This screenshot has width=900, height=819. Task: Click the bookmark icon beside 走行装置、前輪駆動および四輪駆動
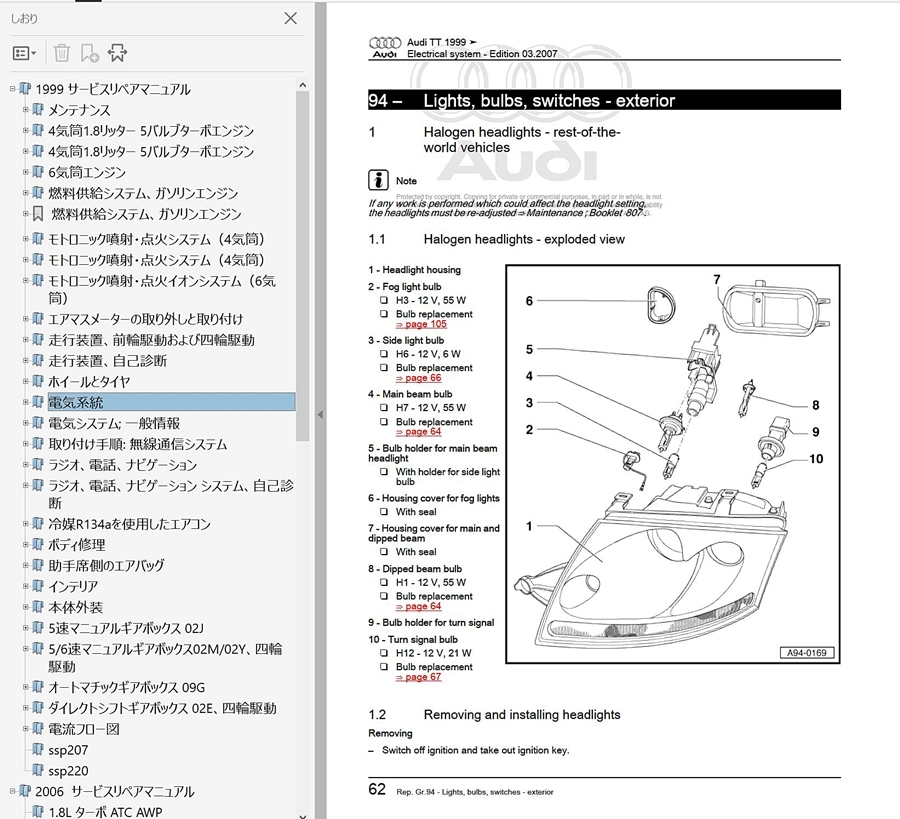click(38, 340)
